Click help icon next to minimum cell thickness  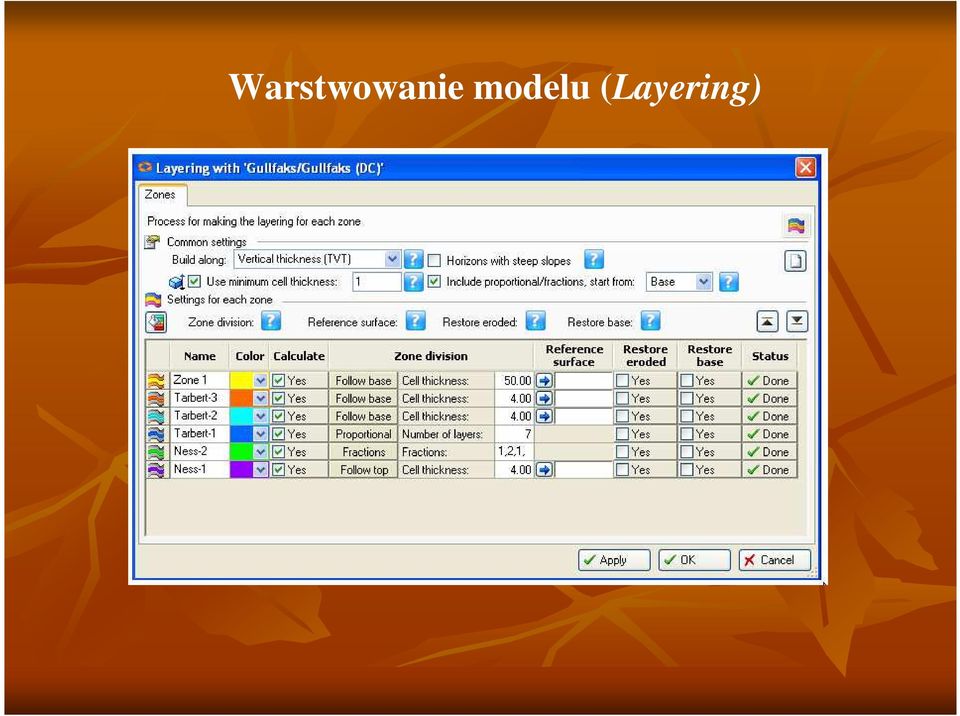[x=413, y=282]
